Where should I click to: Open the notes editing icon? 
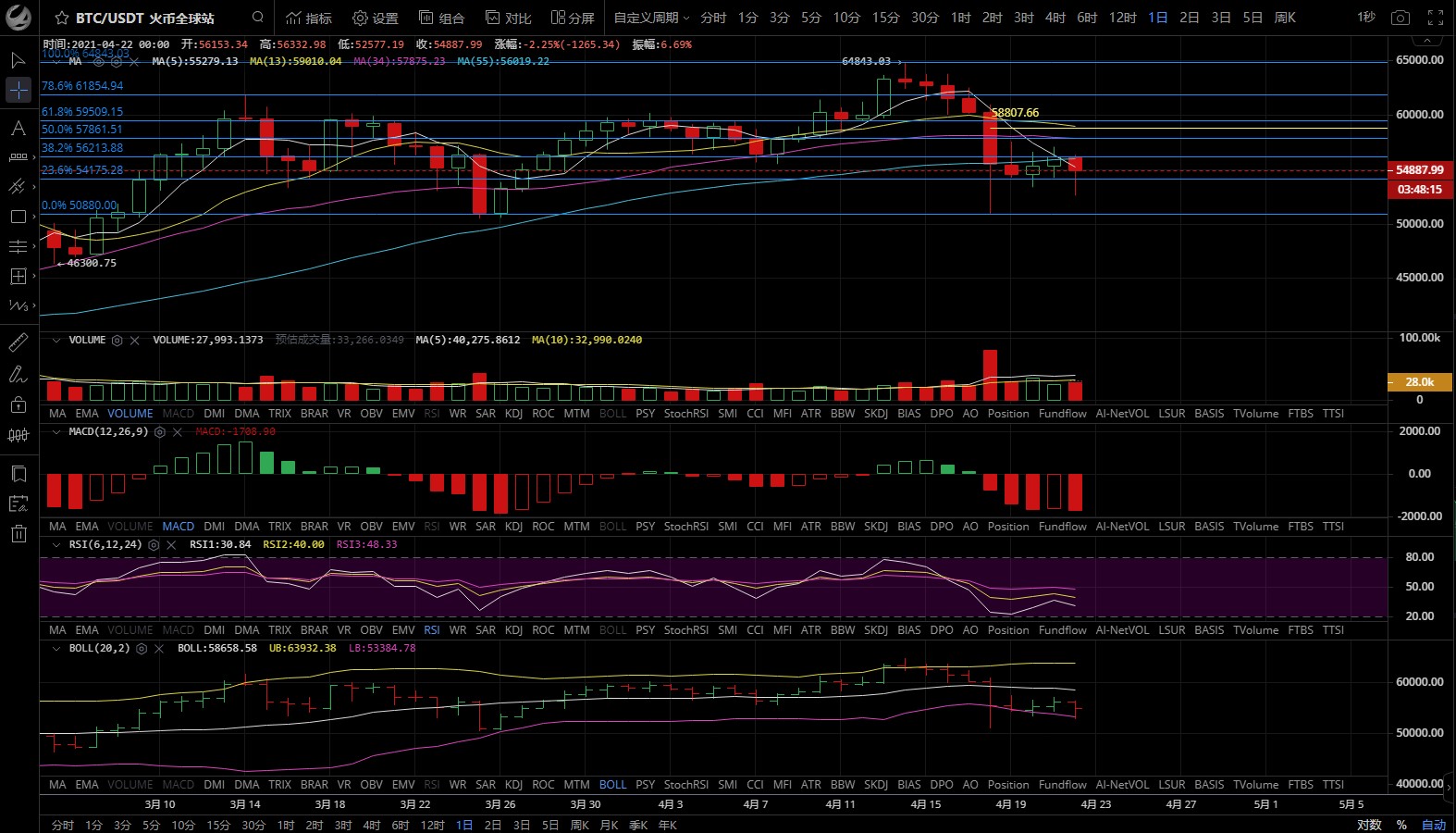(18, 504)
